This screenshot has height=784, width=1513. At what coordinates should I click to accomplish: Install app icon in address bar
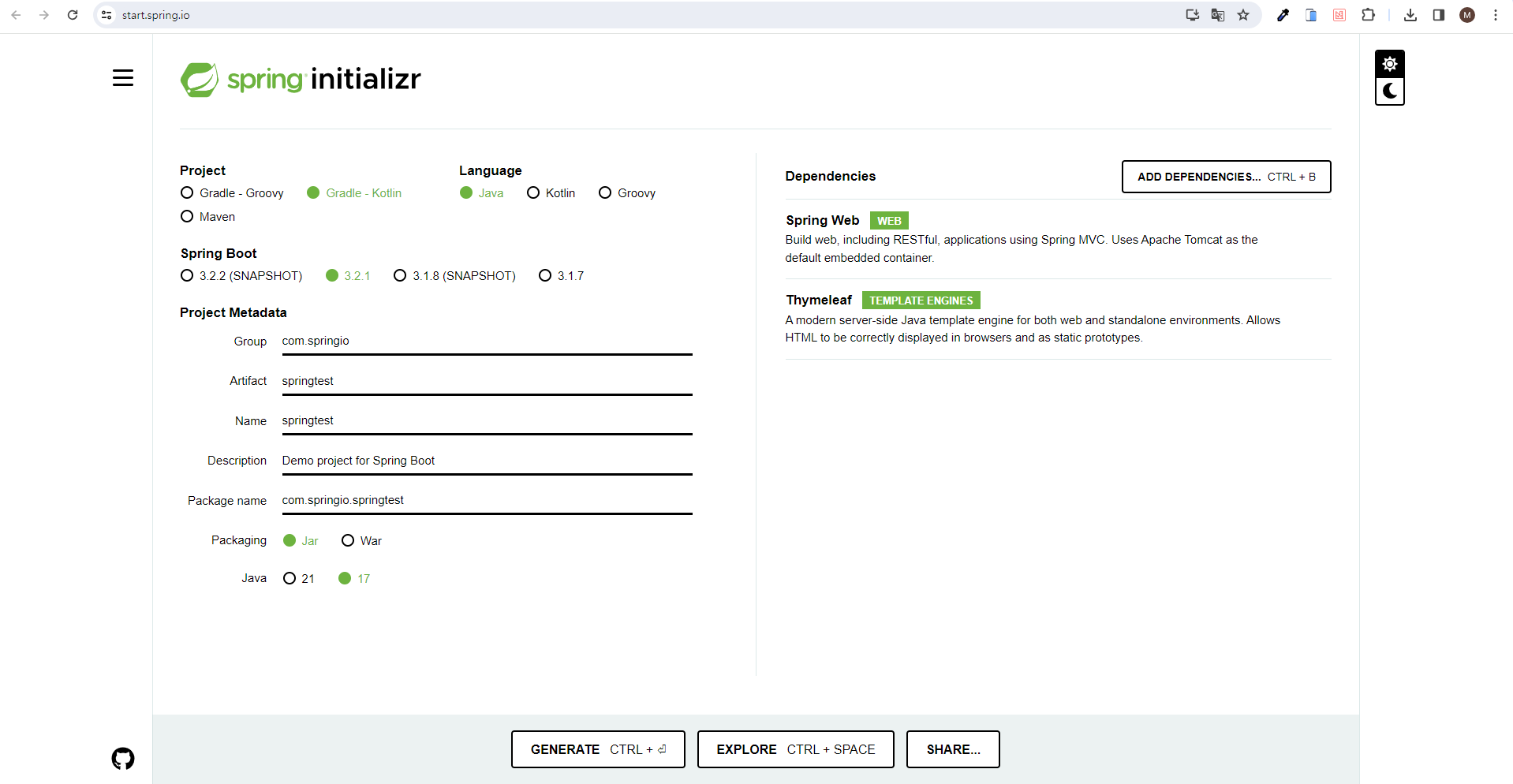[x=1193, y=15]
